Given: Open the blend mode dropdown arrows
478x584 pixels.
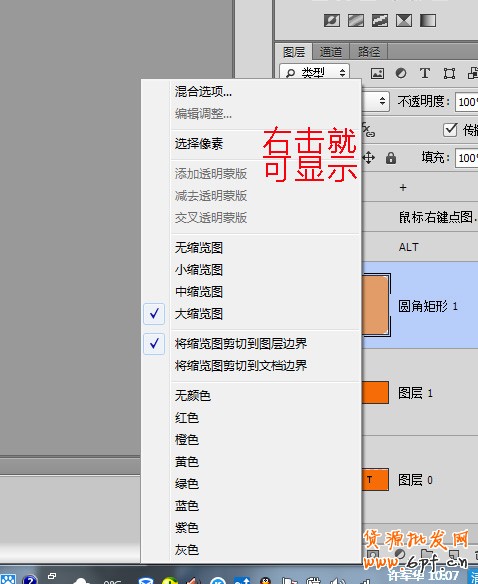Looking at the screenshot, I should 382,101.
